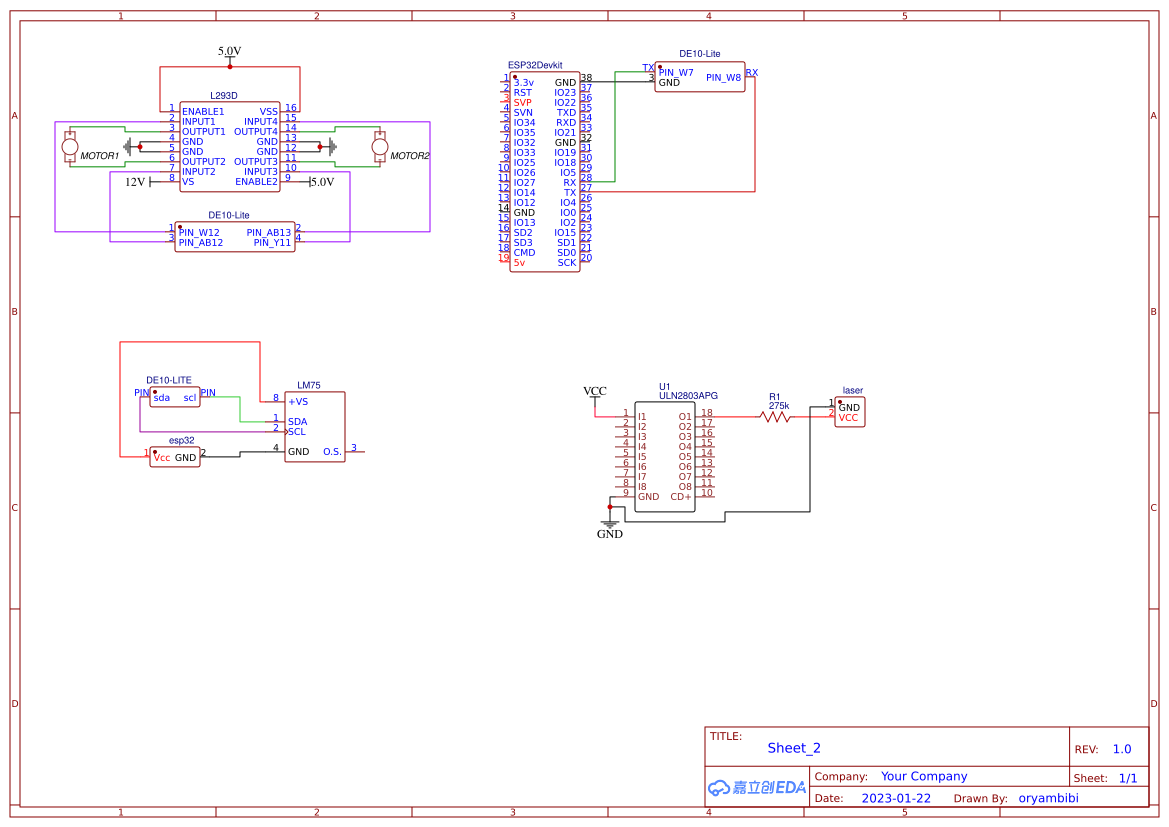Click the VCC symbol left of U1
The image size is (1169, 827).
[x=597, y=391]
